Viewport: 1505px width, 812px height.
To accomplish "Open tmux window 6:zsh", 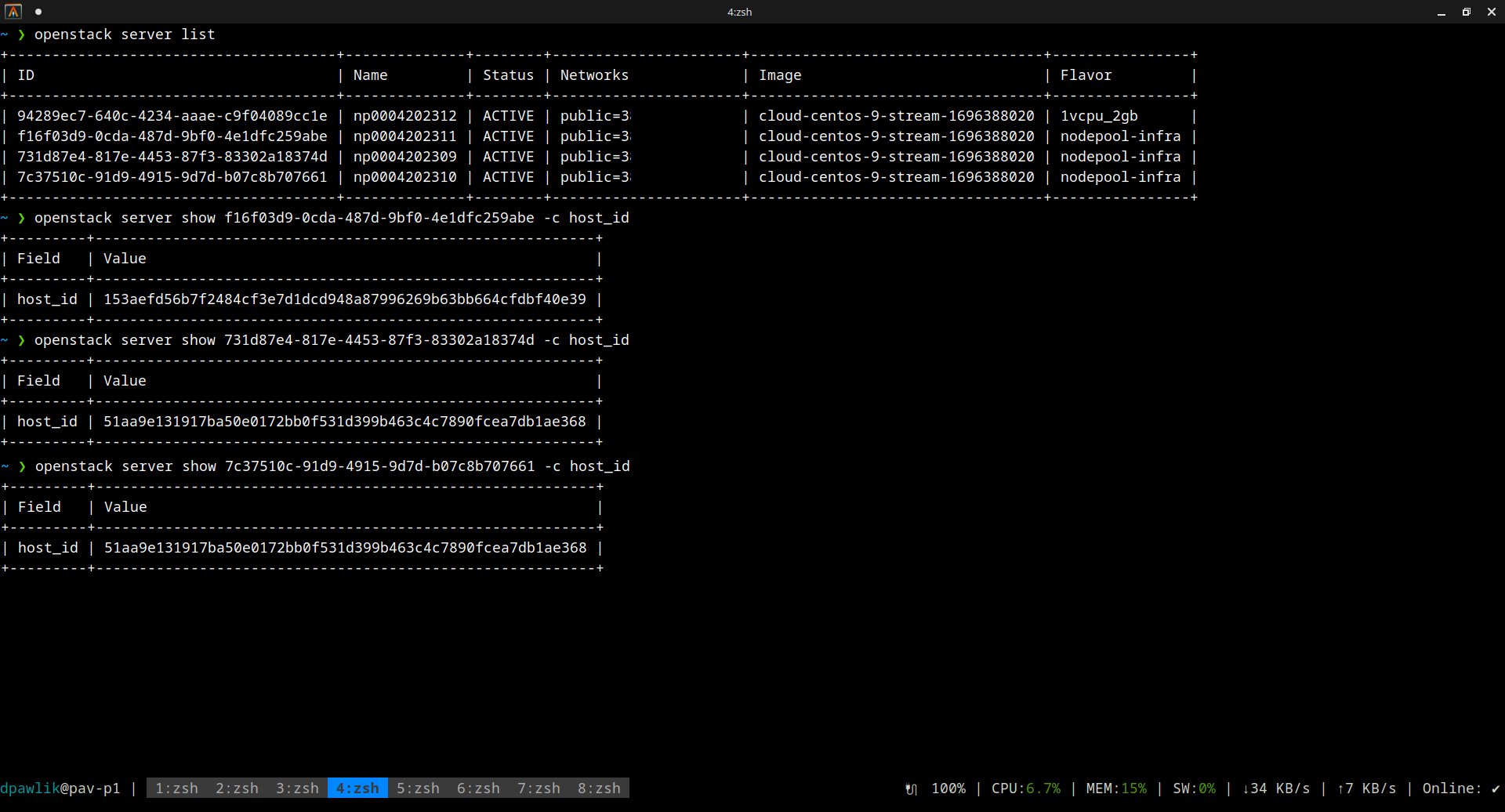I will (478, 788).
